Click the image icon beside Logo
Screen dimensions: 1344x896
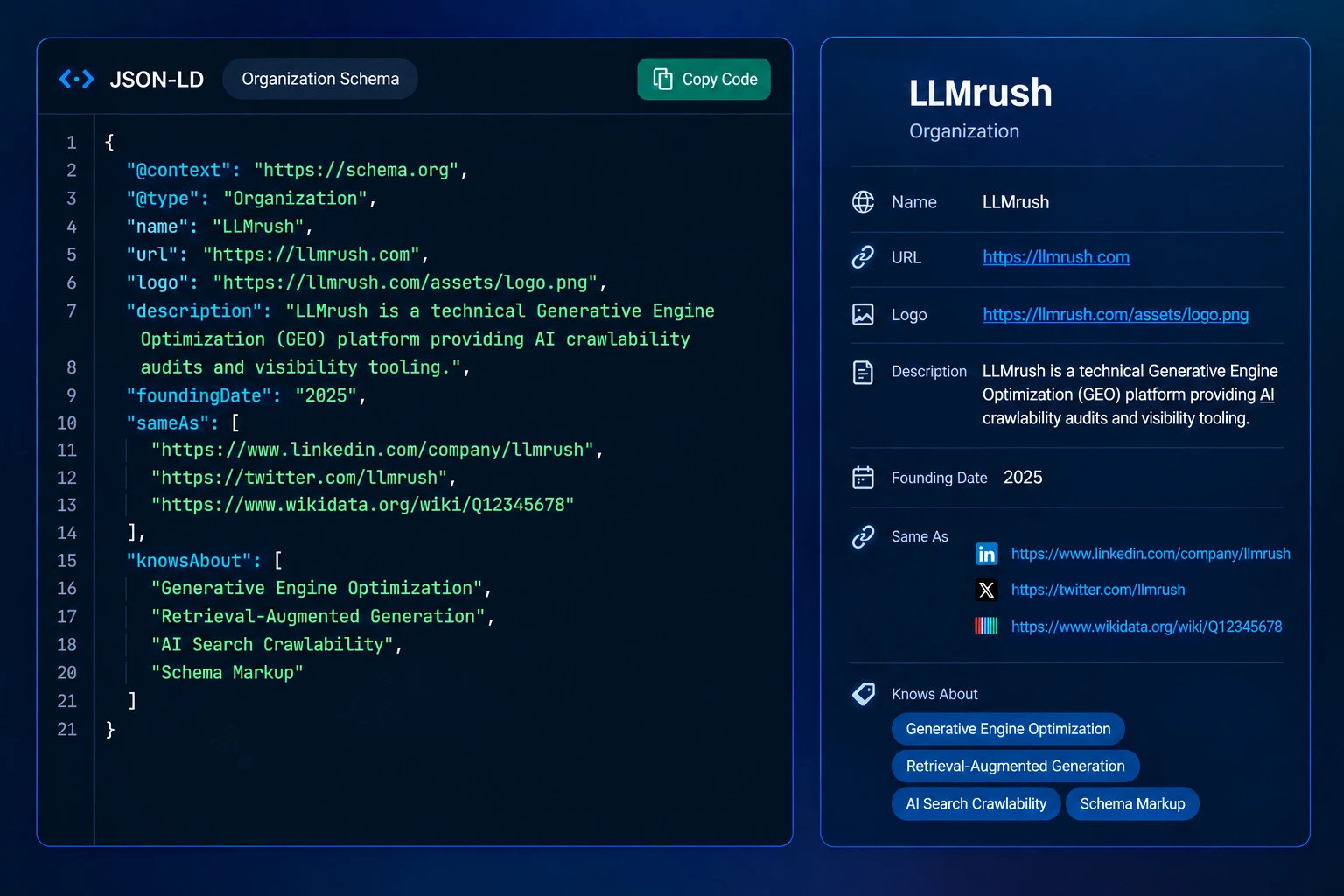tap(863, 314)
